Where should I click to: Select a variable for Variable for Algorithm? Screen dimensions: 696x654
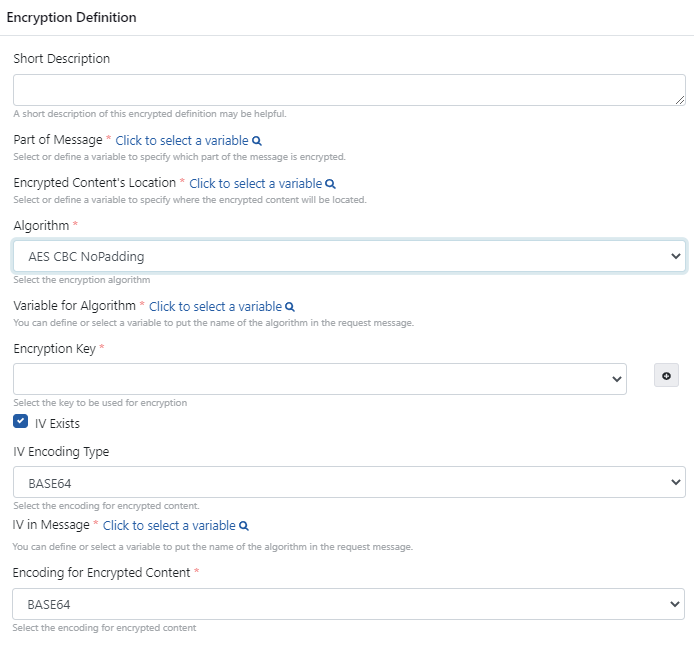coord(215,307)
